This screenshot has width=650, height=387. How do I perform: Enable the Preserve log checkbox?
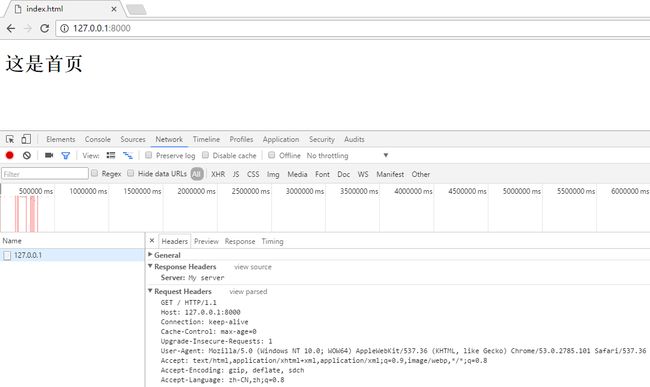click(x=148, y=155)
